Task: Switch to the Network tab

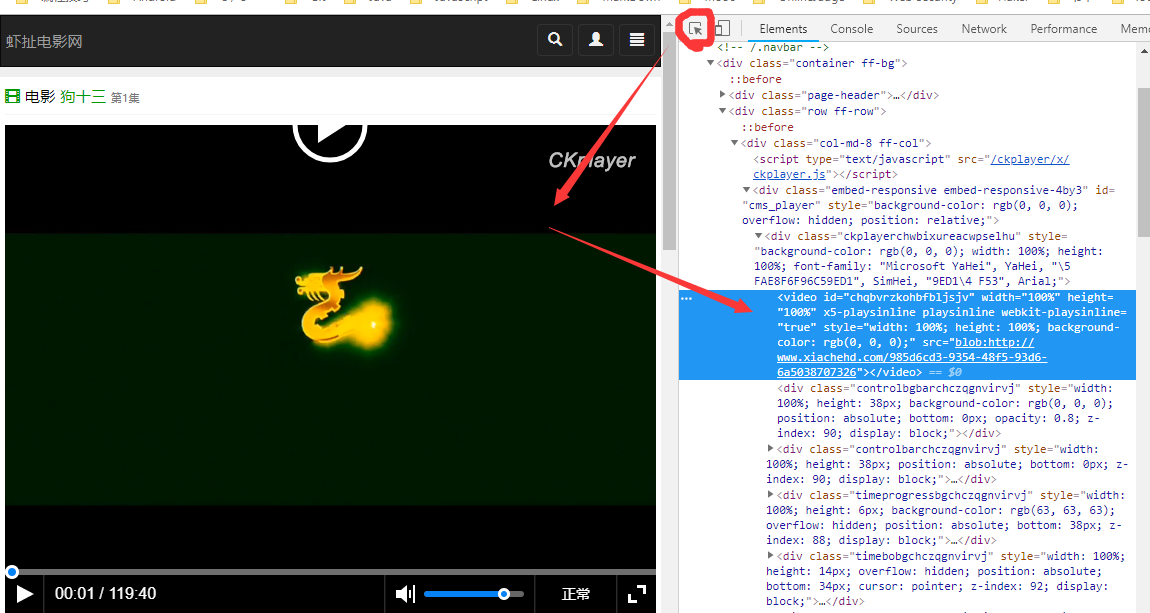Action: coord(984,29)
